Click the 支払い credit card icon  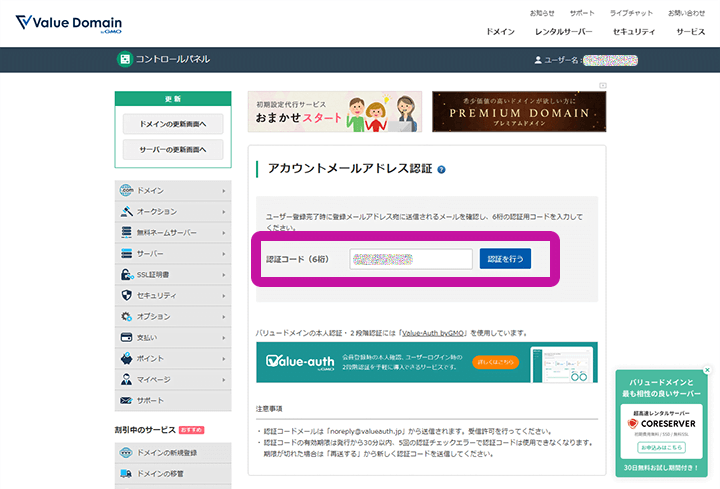click(x=127, y=337)
